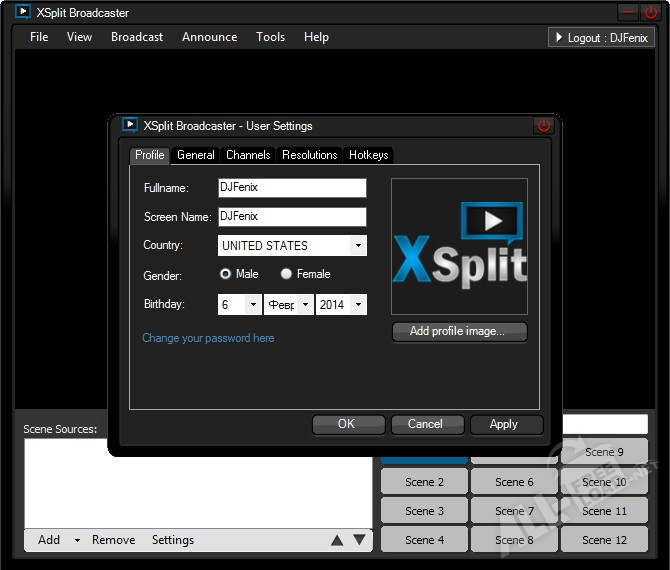This screenshot has height=570, width=670.
Task: Expand the birthday day dropdown
Action: click(252, 305)
